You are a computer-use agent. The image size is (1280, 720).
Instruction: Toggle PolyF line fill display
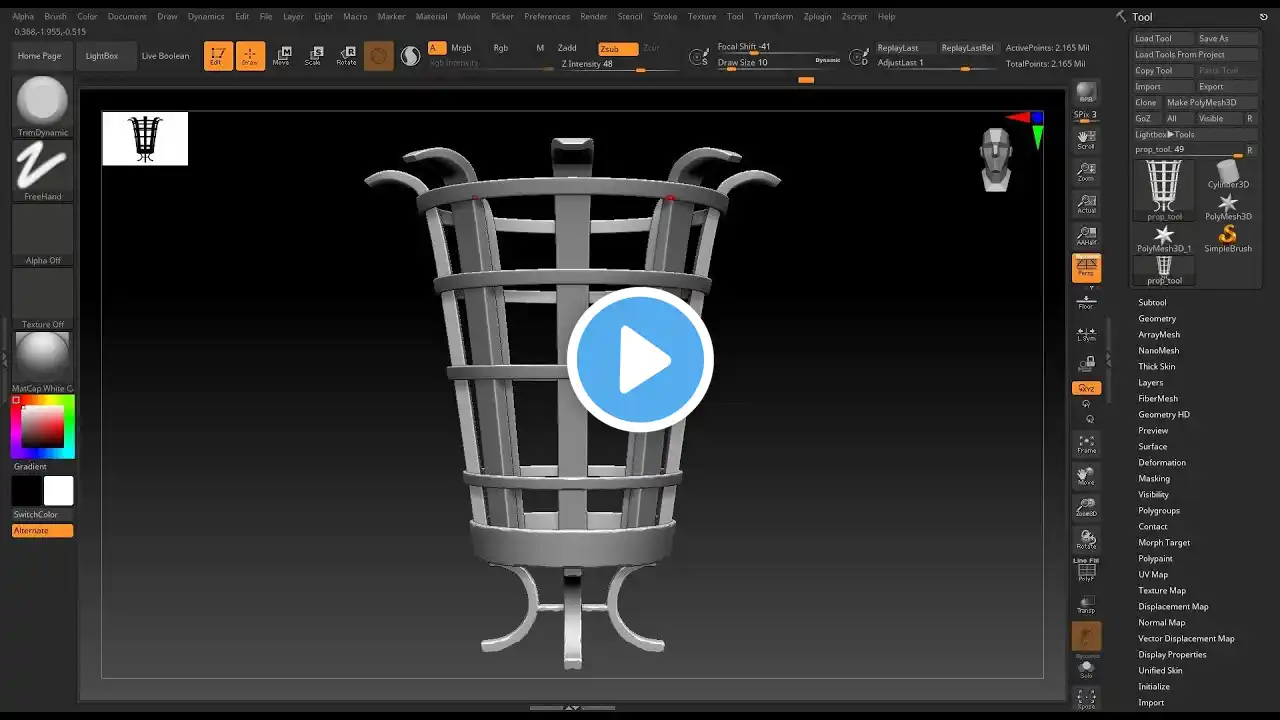click(1086, 571)
